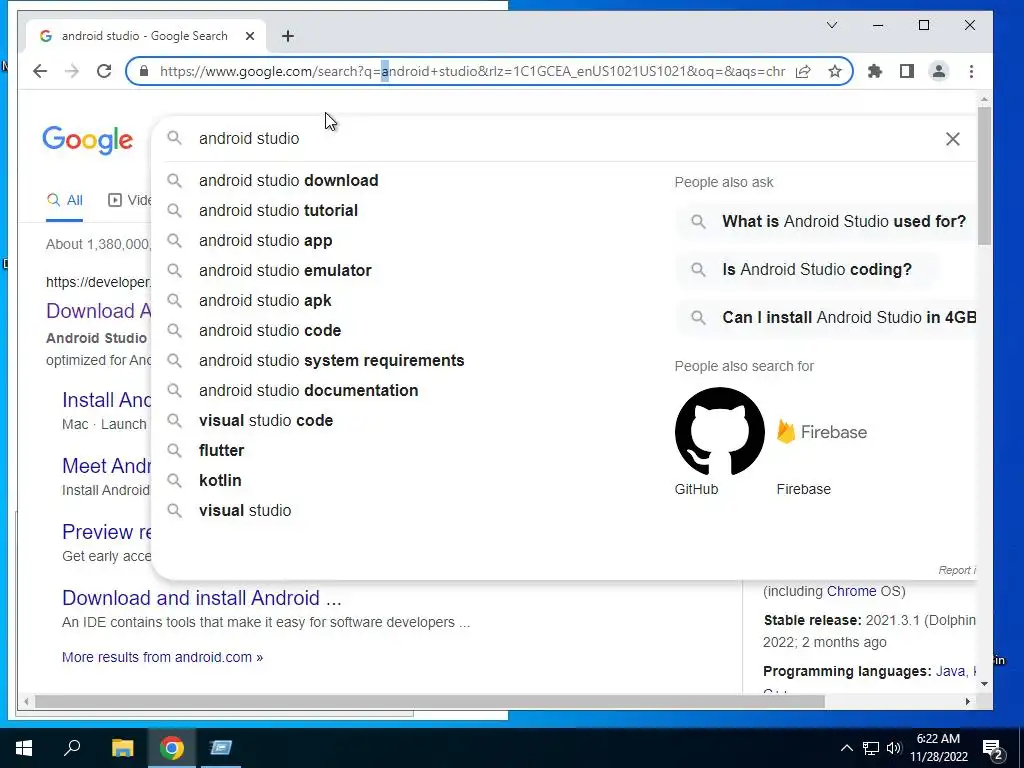Share this page icon in address bar
This screenshot has width=1024, height=768.
point(803,71)
